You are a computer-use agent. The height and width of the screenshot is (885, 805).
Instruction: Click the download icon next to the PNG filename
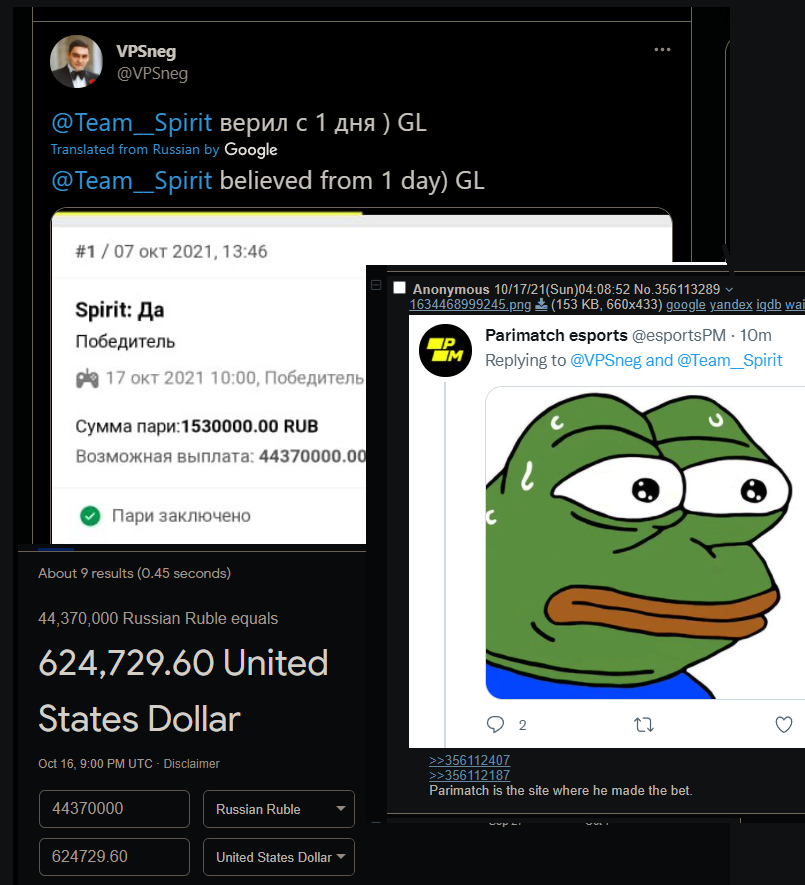pyautogui.click(x=541, y=304)
